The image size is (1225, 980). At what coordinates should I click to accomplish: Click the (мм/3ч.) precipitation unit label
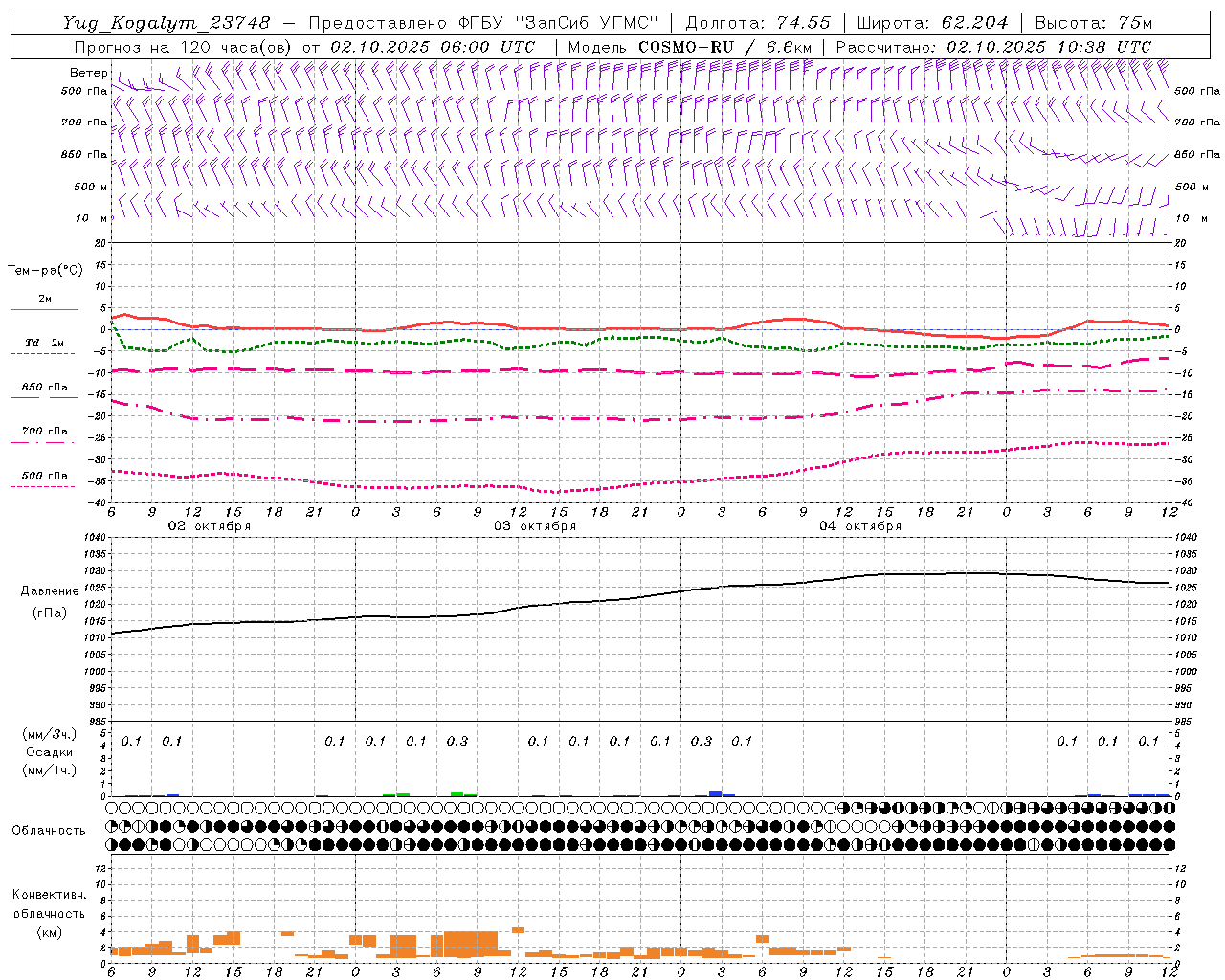point(50,734)
